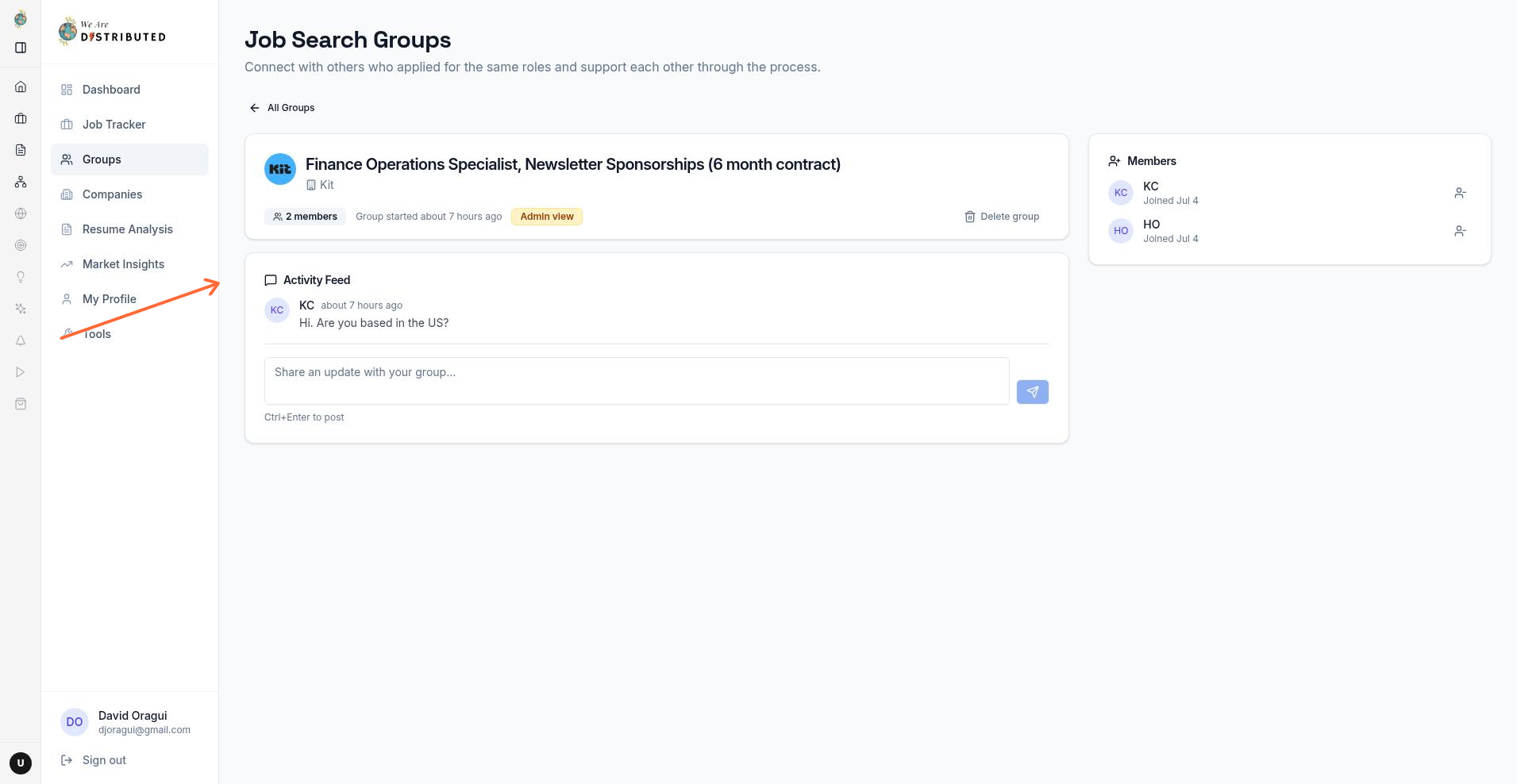1517x784 pixels.
Task: Open Resume Analysis
Action: click(130, 229)
